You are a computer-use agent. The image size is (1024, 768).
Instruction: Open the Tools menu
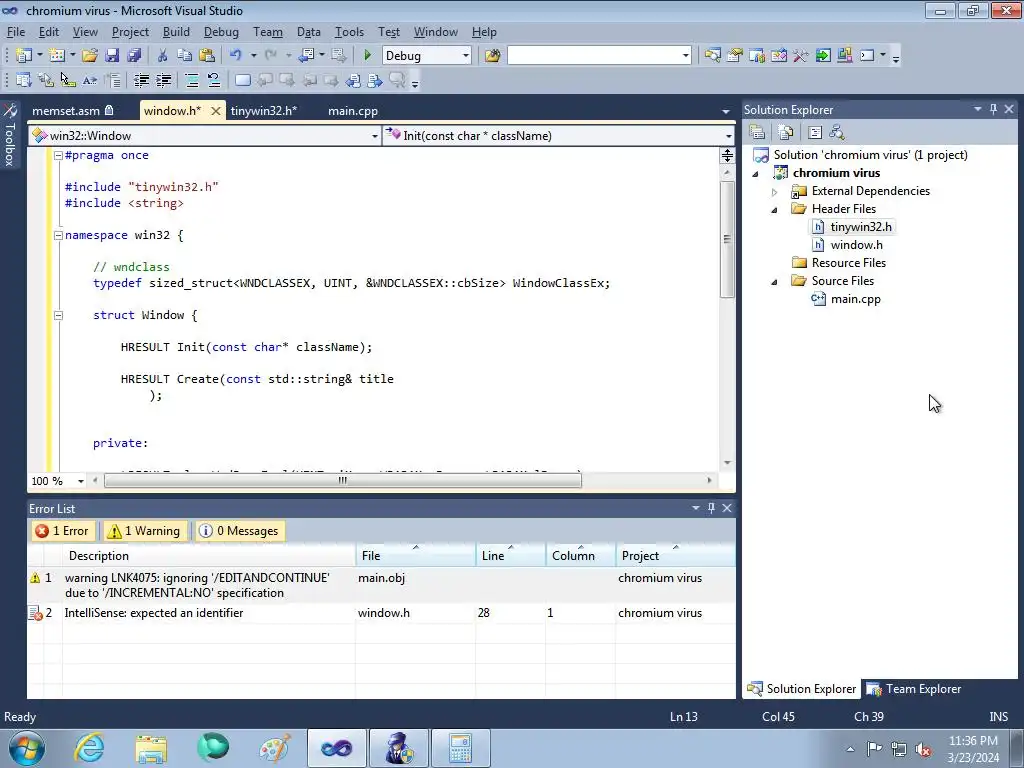click(349, 32)
